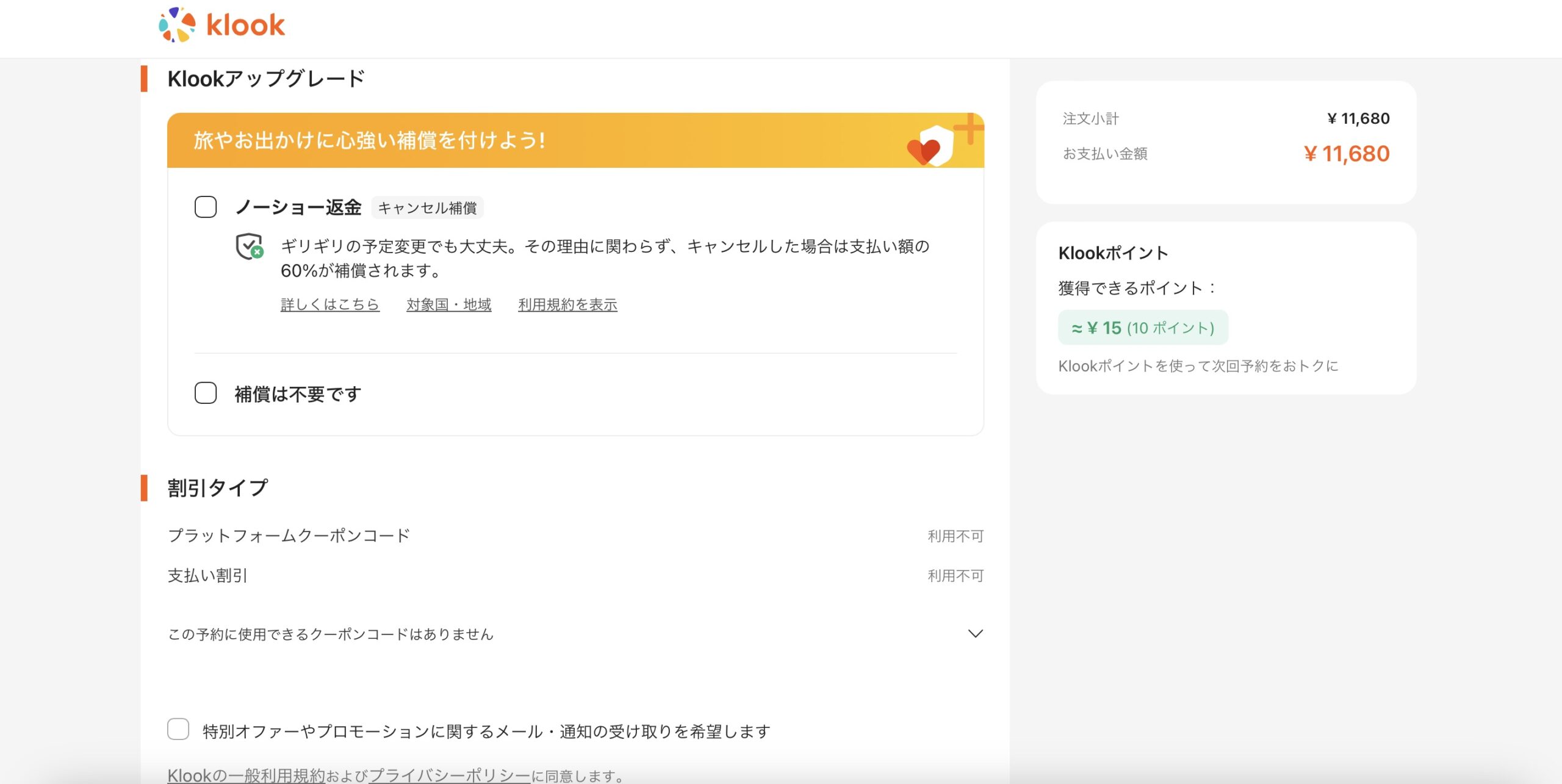
Task: Open the 利用規約を表示 link
Action: click(567, 304)
